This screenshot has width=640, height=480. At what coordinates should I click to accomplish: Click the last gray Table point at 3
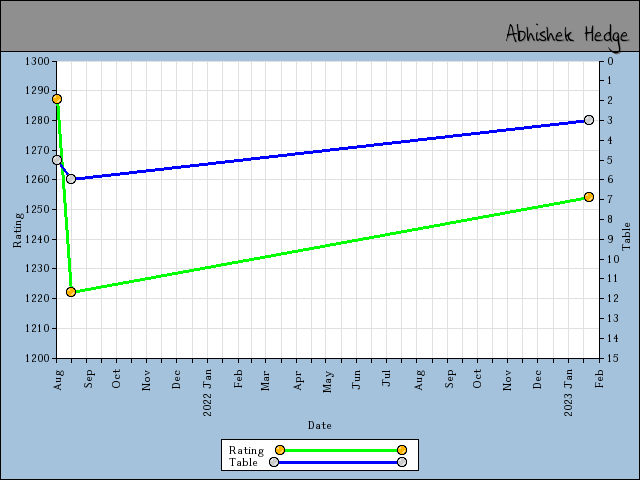click(x=589, y=120)
